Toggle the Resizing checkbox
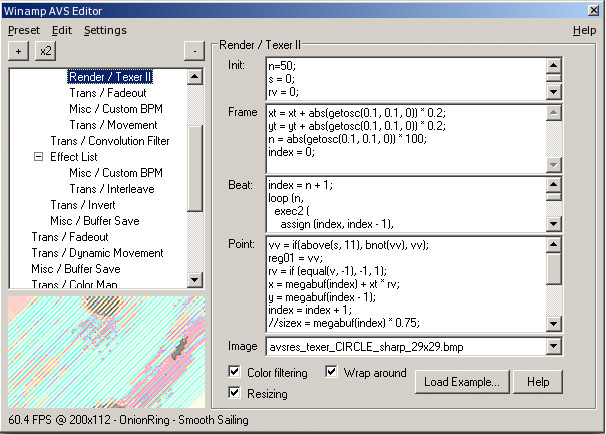This screenshot has width=606, height=434. tap(234, 393)
